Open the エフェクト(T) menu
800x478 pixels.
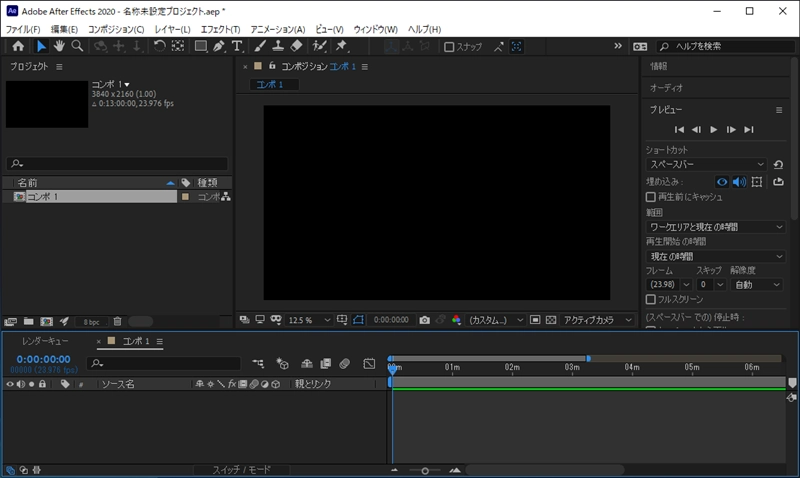pyautogui.click(x=220, y=30)
